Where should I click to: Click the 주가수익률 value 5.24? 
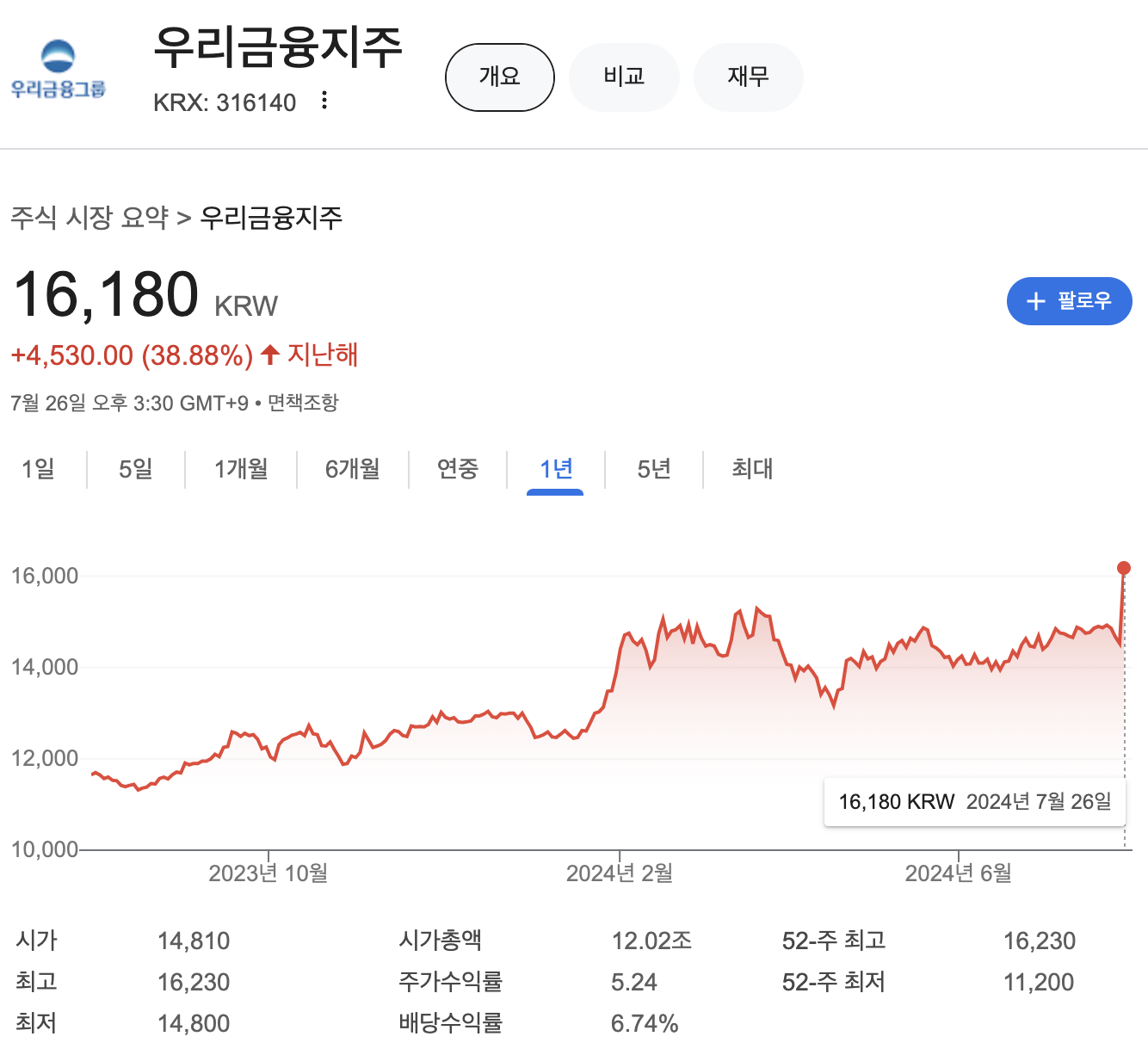click(x=634, y=982)
